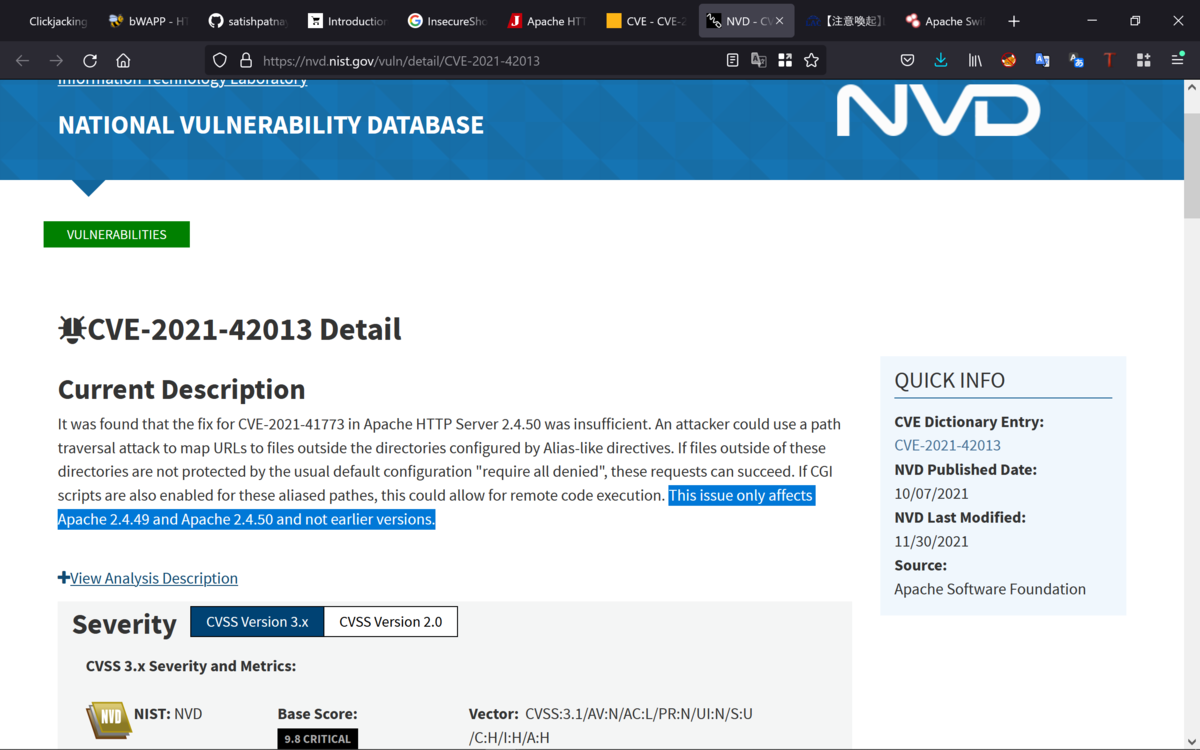Click the bug icon beside CVE title
The image size is (1200, 750).
pyautogui.click(x=72, y=329)
